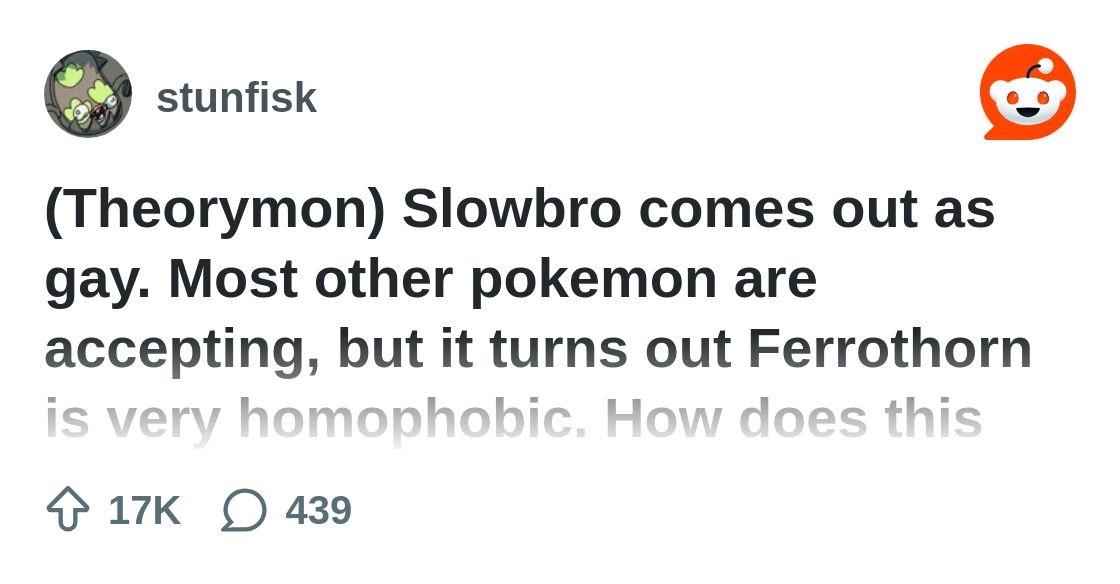Click the upvote arrow icon
The width and height of the screenshot is (1120, 584).
(68, 510)
